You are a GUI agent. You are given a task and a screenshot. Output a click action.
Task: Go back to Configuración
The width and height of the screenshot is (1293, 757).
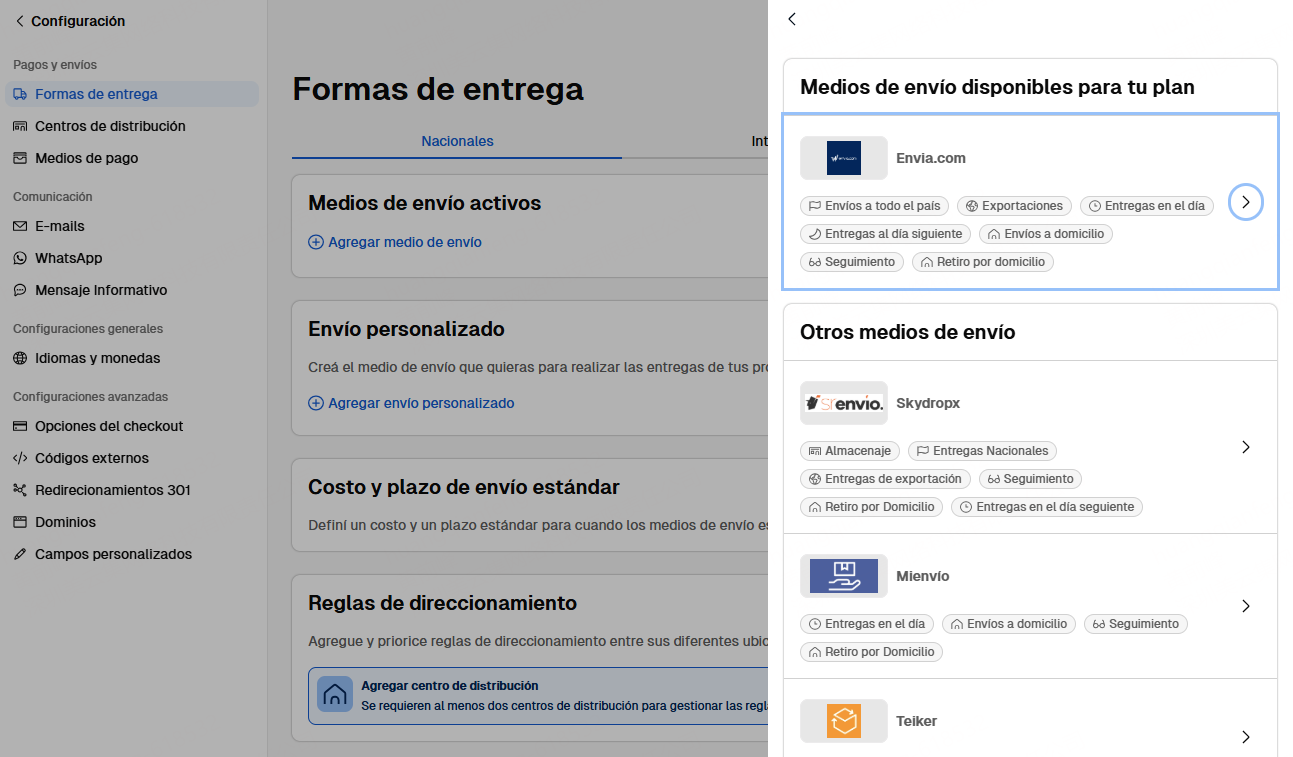69,21
